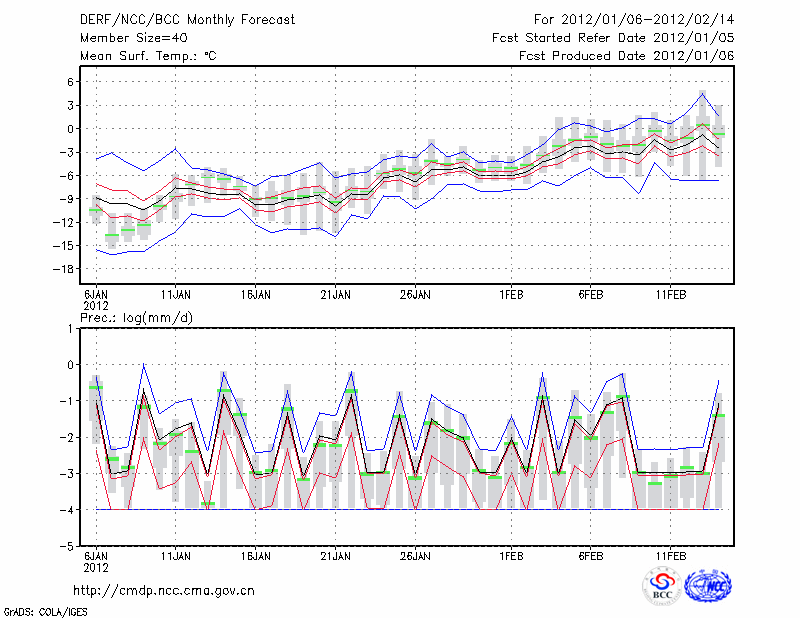
Task: Select 1FEB tick on the precipitation chart
Action: pos(511,554)
